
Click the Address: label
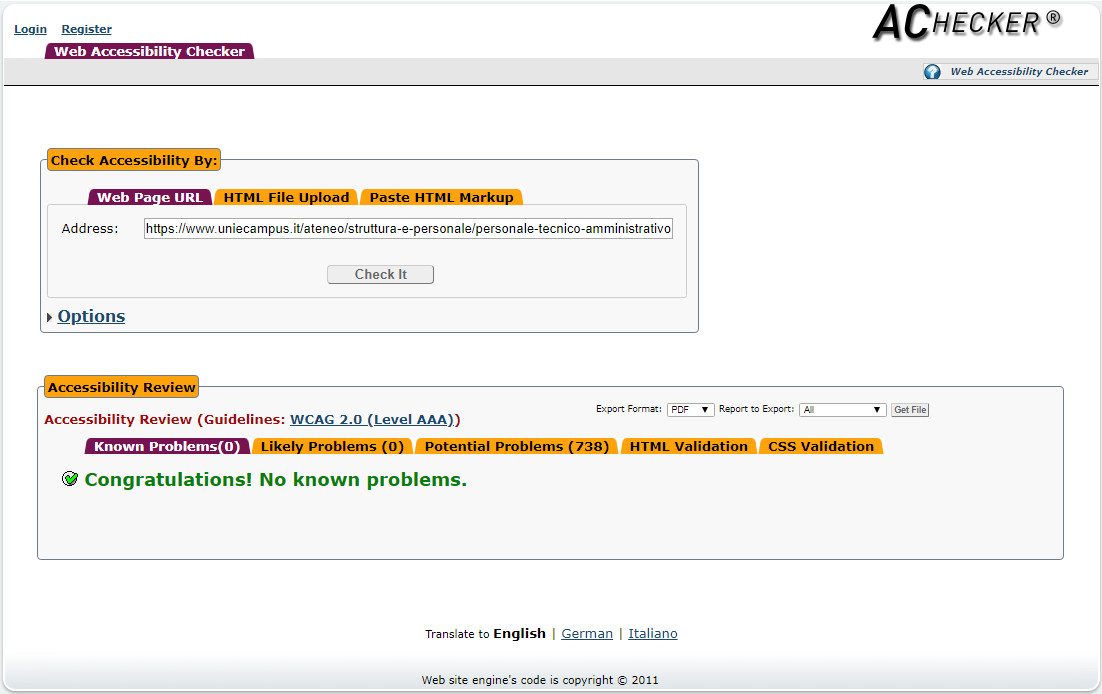pyautogui.click(x=90, y=229)
